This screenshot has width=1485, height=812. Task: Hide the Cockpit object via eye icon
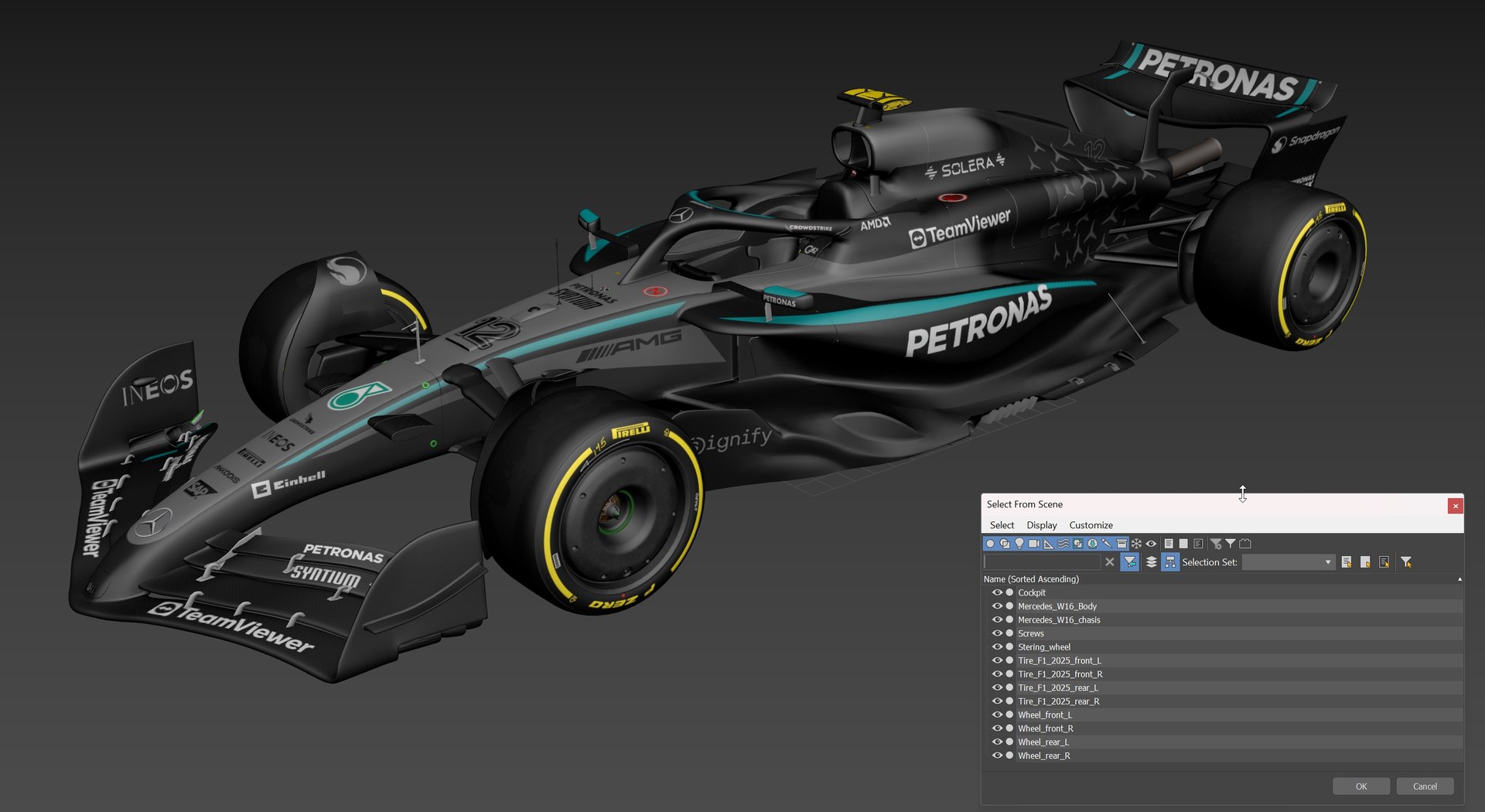(997, 592)
